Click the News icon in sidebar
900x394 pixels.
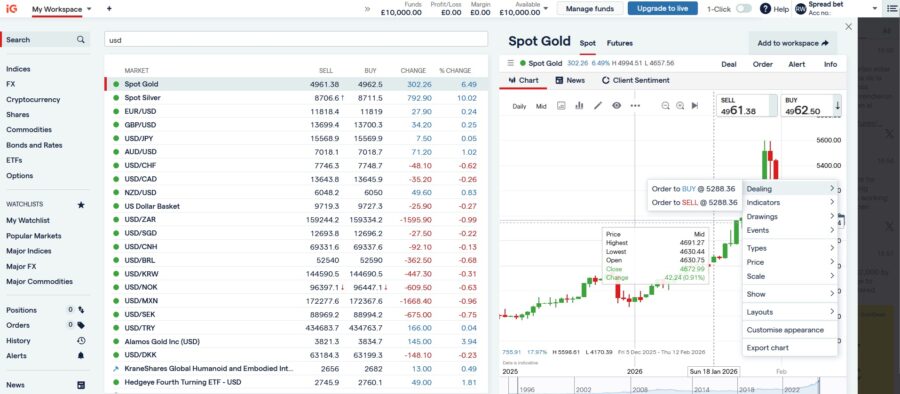[x=81, y=385]
